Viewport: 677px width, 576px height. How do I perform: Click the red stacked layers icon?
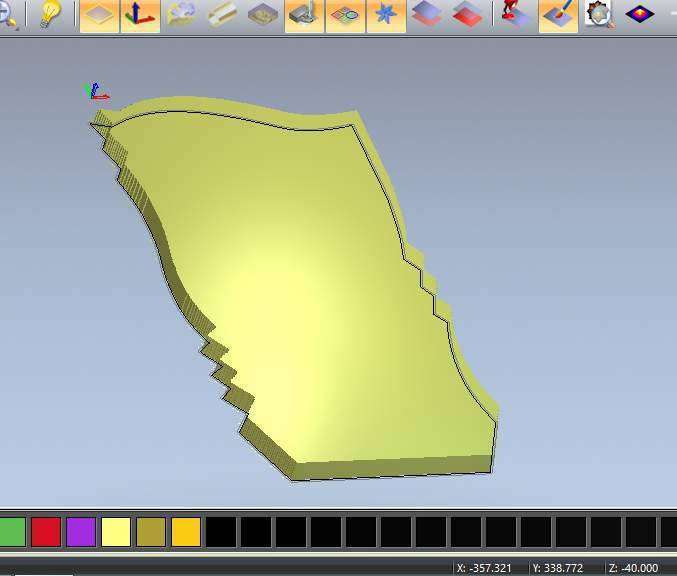pos(467,15)
